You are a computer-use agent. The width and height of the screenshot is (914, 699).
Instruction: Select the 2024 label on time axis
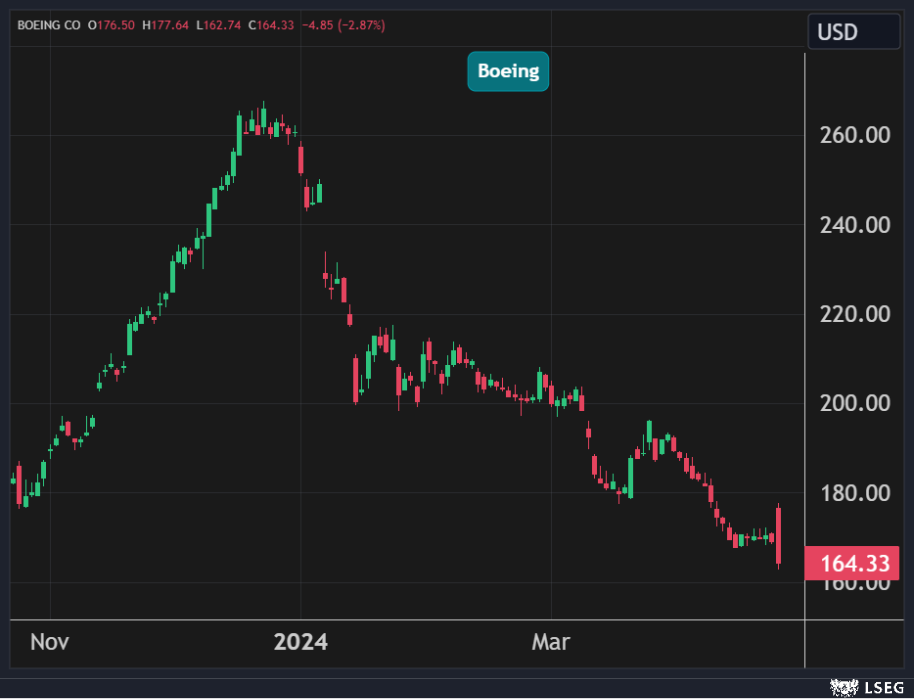[x=301, y=642]
